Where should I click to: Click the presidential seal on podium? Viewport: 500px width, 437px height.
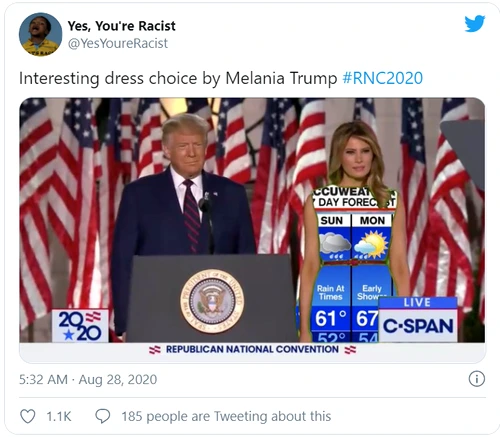tap(212, 301)
